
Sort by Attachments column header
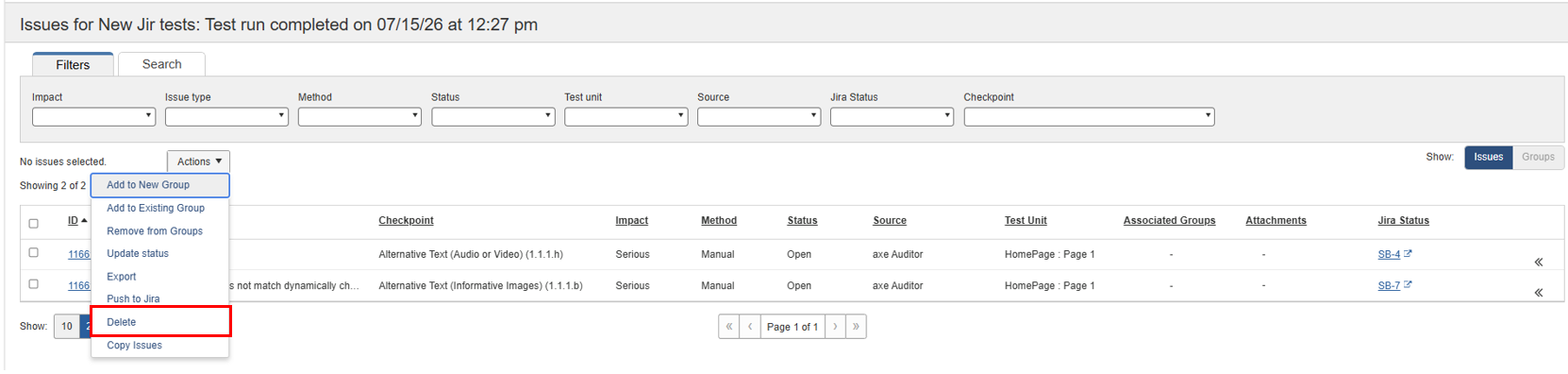(1276, 221)
